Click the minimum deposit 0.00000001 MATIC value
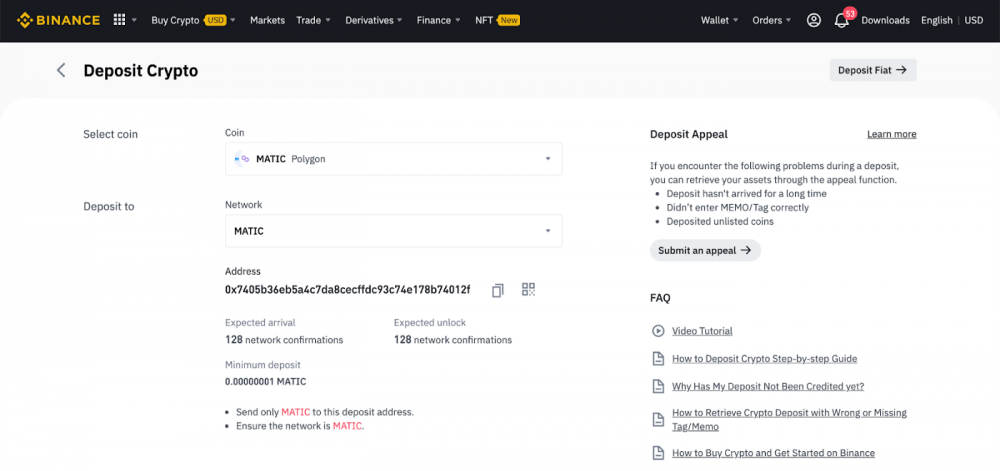The width and height of the screenshot is (1000, 471). click(265, 382)
